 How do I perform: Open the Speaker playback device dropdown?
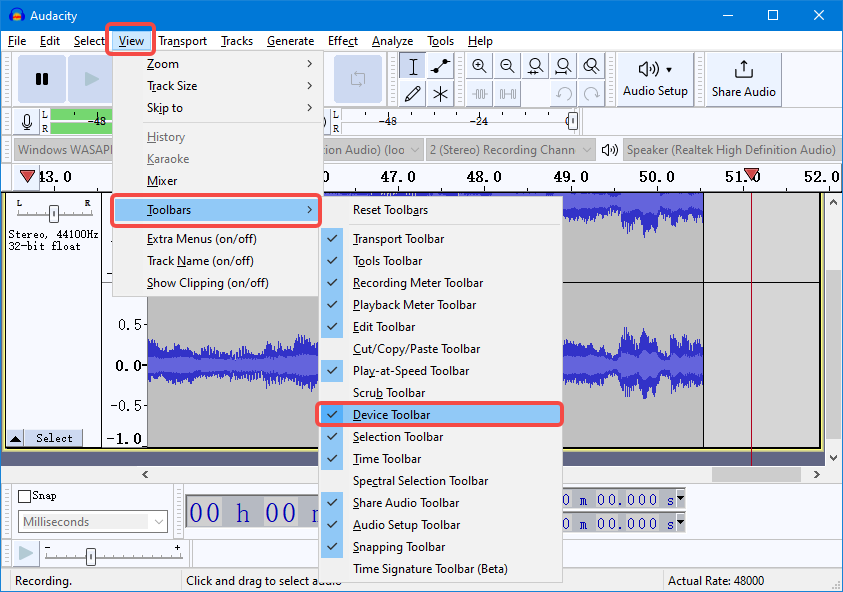[731, 150]
